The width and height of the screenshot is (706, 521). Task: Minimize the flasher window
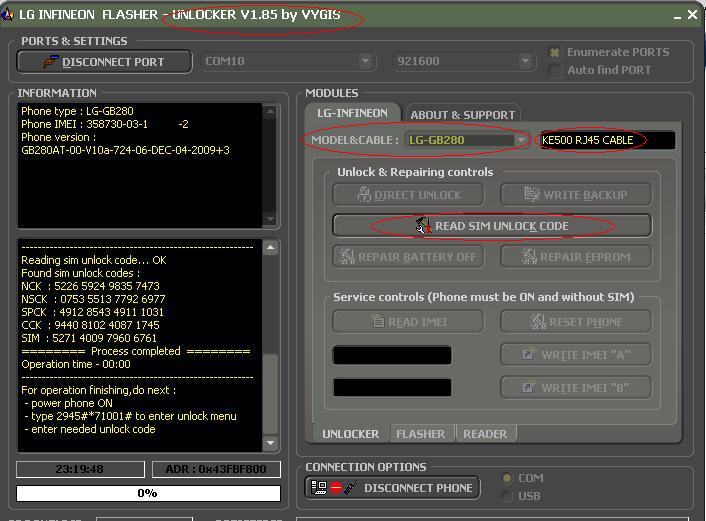tap(678, 16)
